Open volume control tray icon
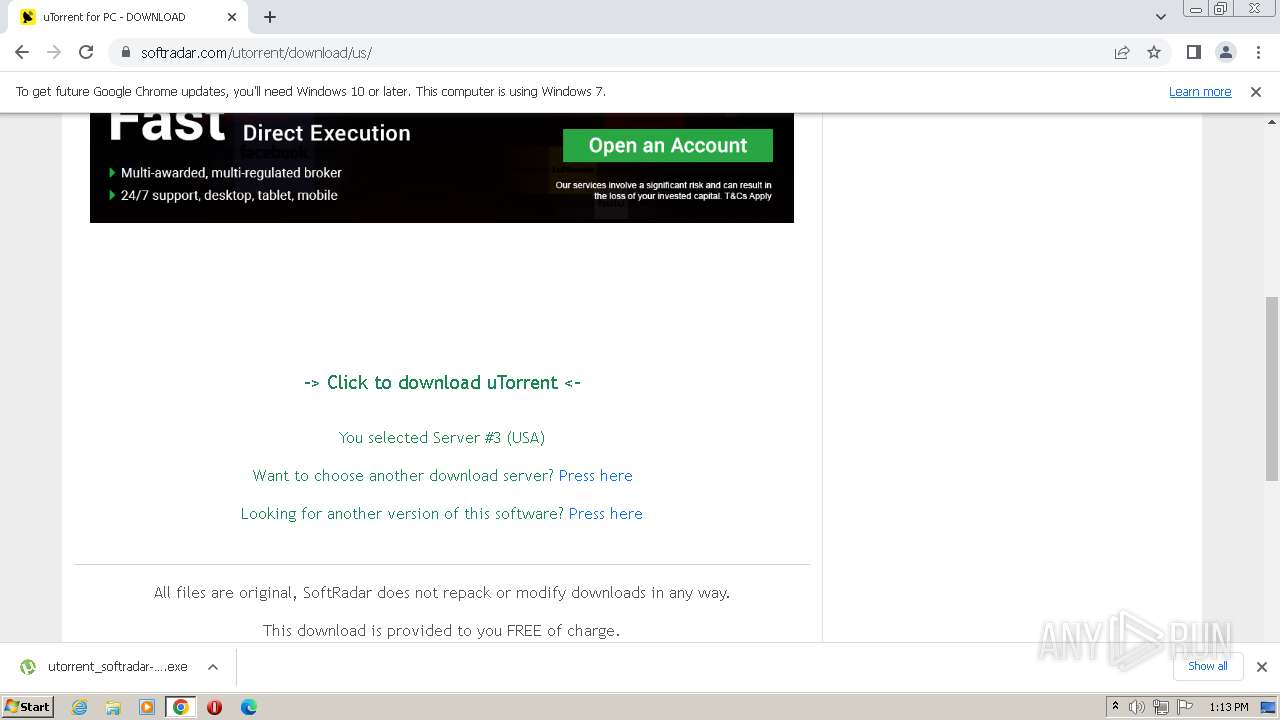The image size is (1280, 720). click(1137, 707)
